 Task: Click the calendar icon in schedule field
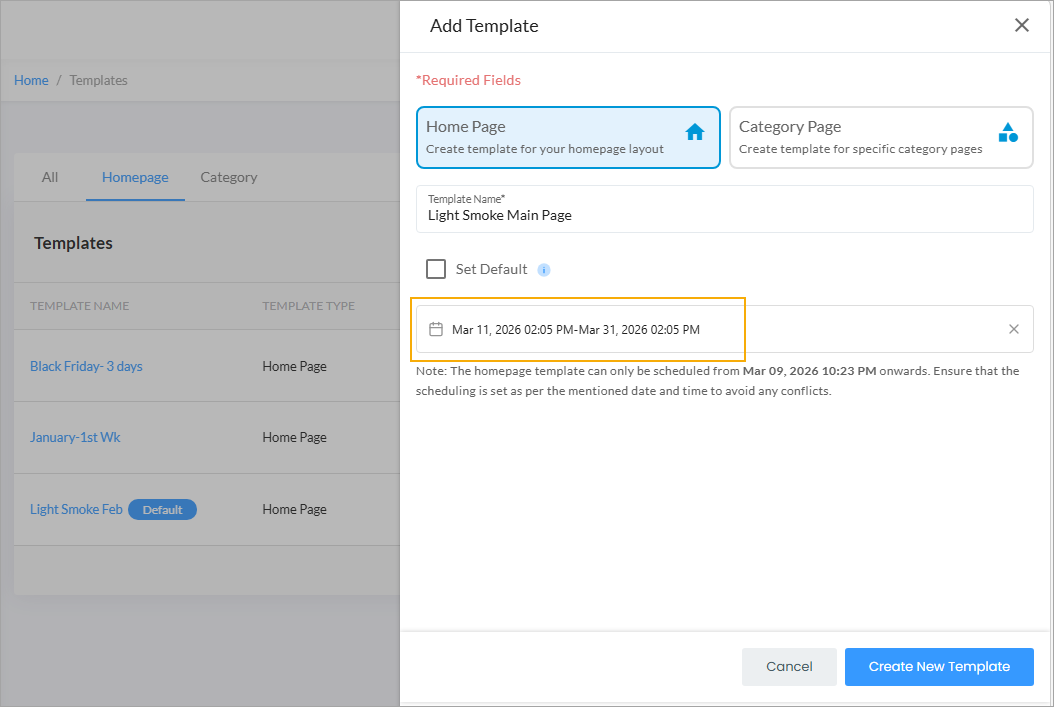tap(436, 329)
